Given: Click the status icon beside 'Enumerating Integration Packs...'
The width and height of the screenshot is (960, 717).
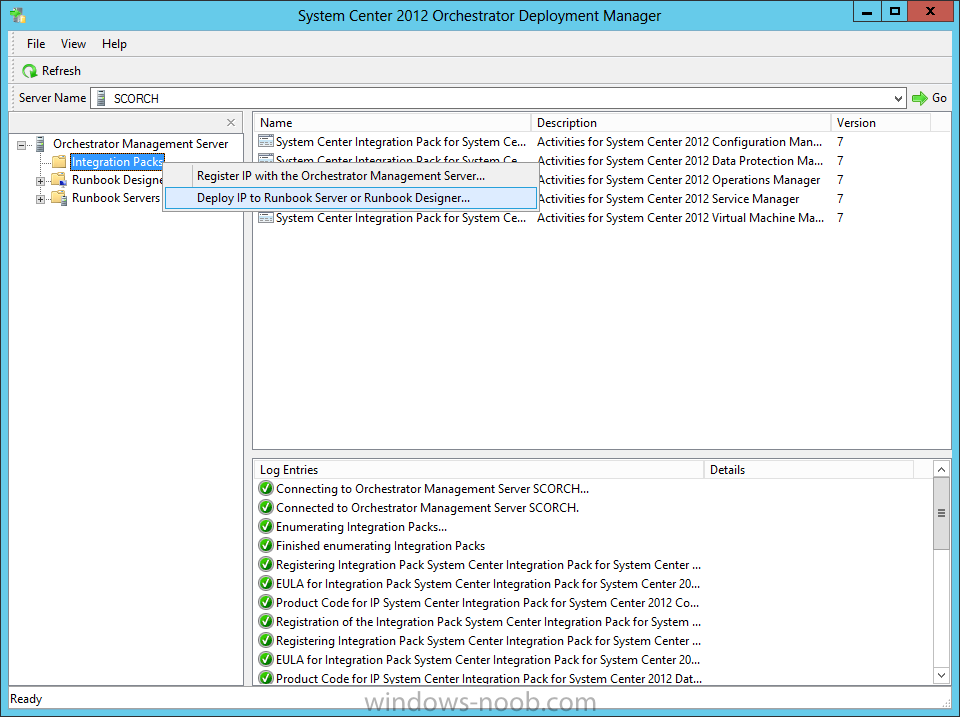Looking at the screenshot, I should (x=266, y=527).
